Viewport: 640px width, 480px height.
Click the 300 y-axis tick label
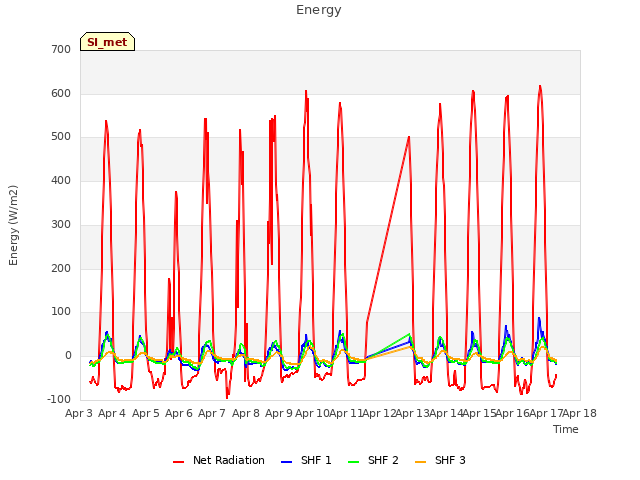[61, 224]
